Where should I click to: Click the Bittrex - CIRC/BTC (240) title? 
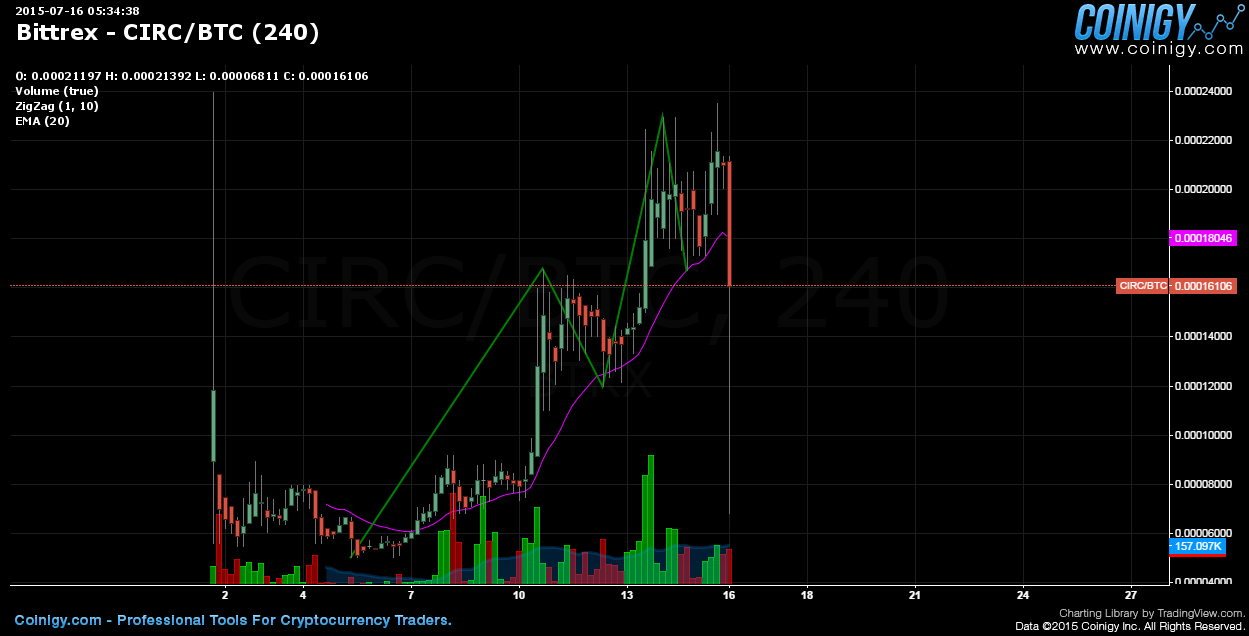(x=168, y=32)
